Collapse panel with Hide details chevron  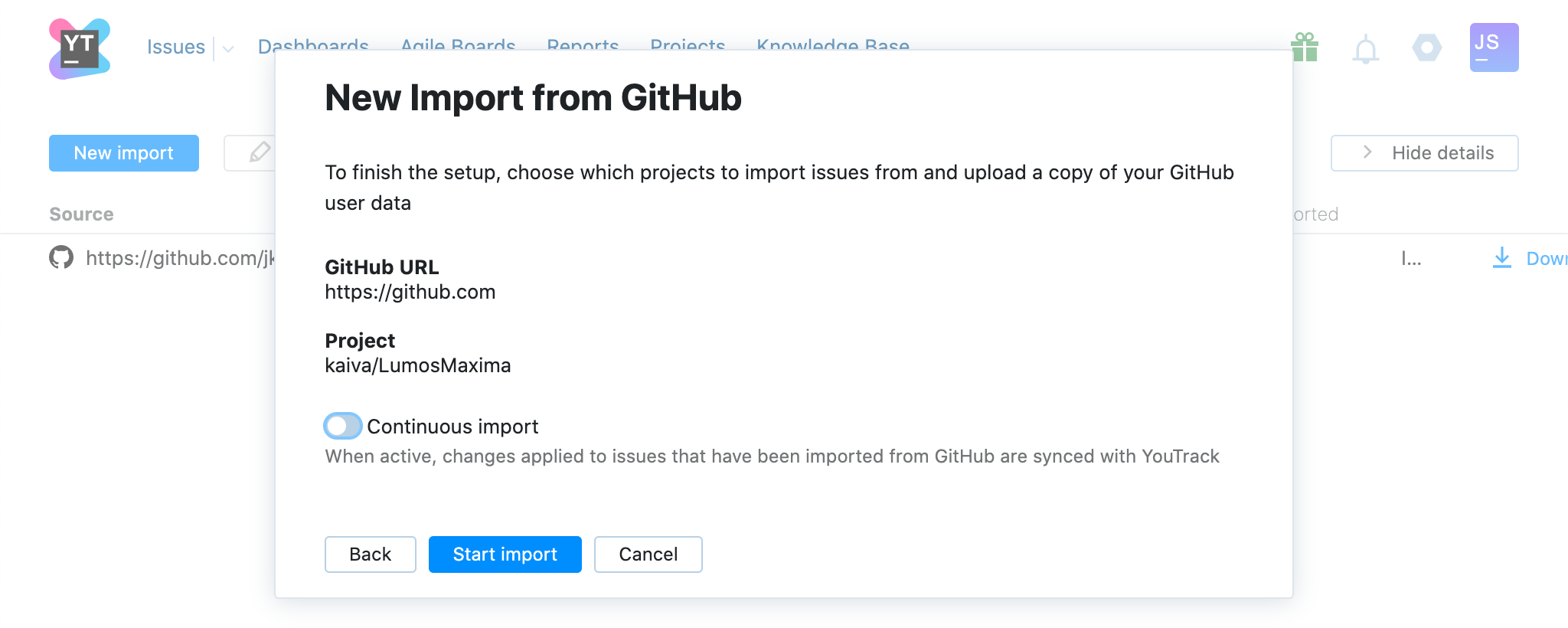click(x=1367, y=152)
